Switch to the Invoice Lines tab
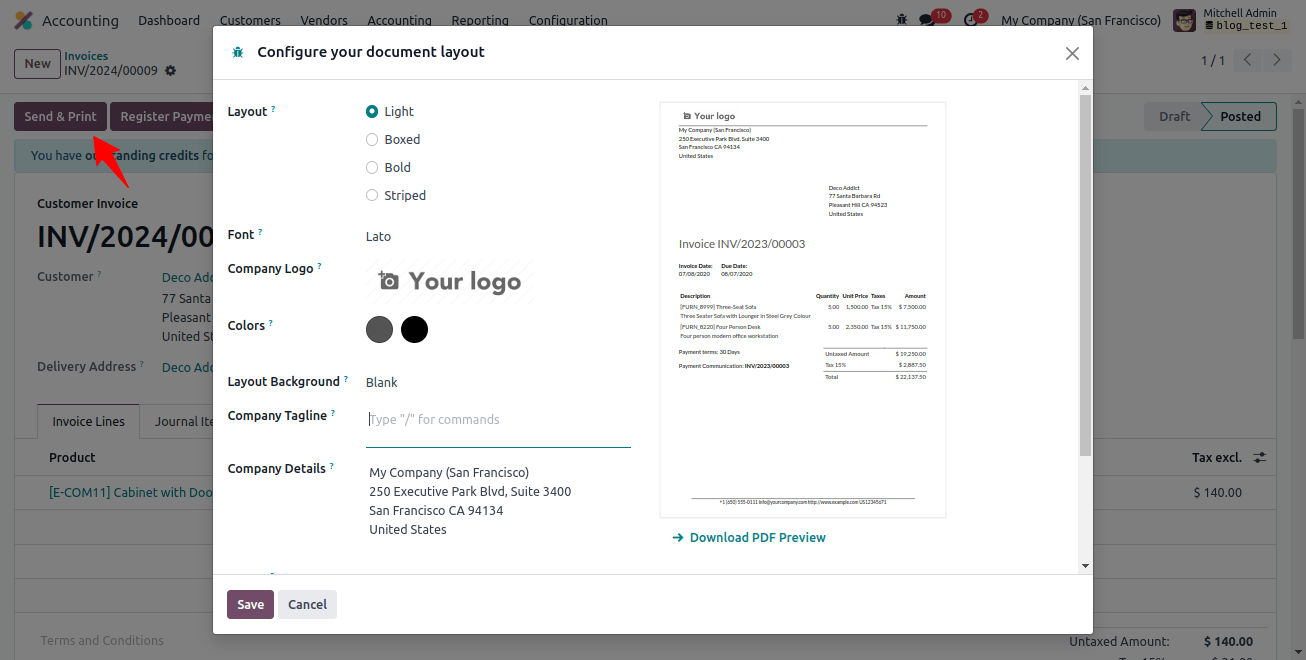This screenshot has width=1306, height=660. (89, 421)
